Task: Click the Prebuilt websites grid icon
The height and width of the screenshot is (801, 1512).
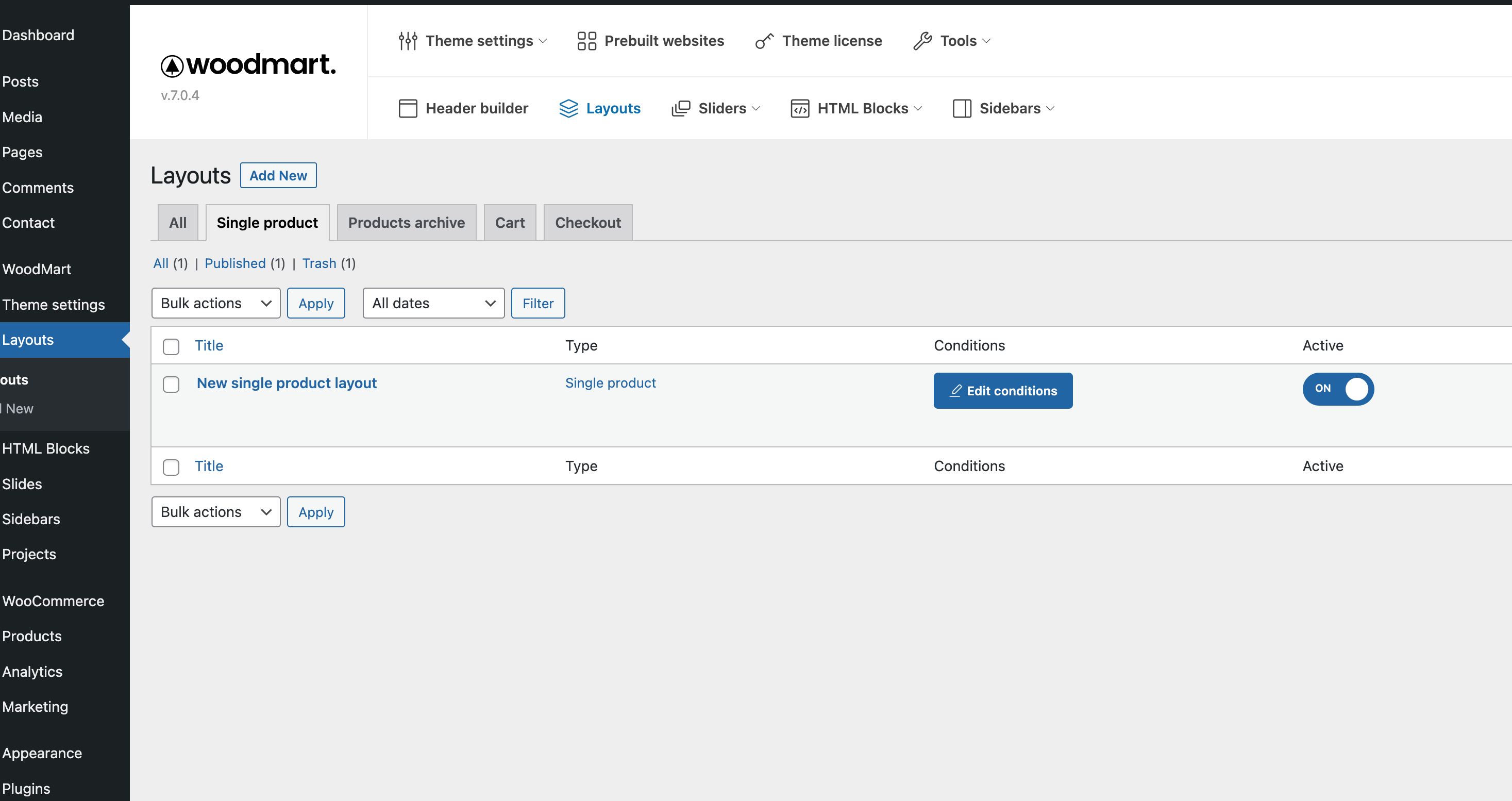Action: click(586, 41)
